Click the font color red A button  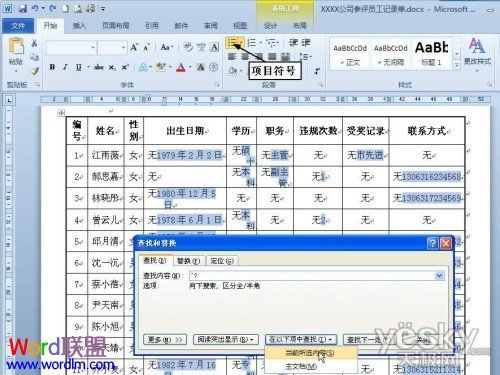[x=181, y=68]
